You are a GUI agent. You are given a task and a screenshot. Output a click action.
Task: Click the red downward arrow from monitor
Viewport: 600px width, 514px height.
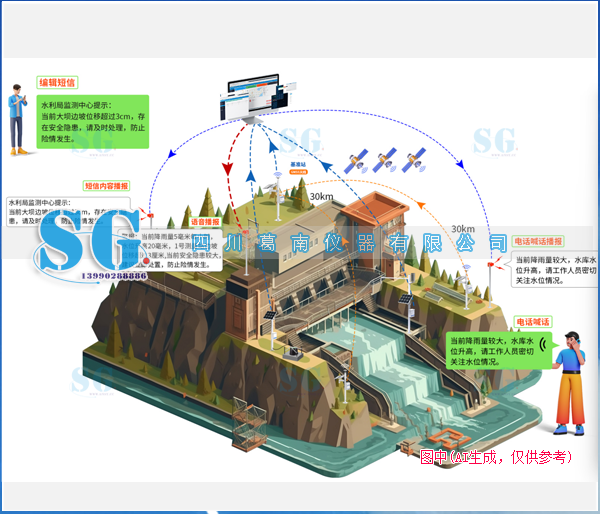[228, 169]
